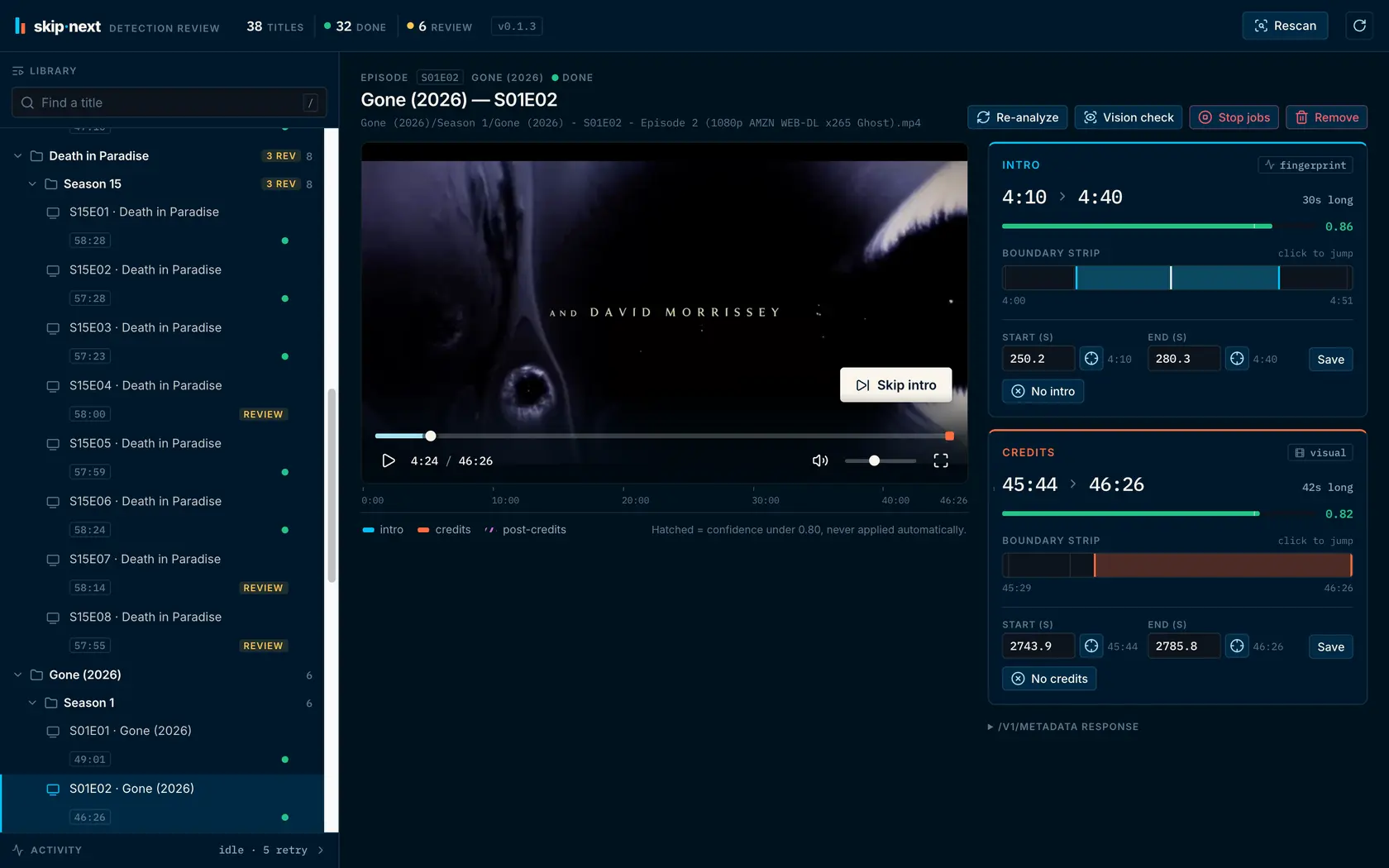Click the monitor icon of S15E06 row

click(53, 502)
